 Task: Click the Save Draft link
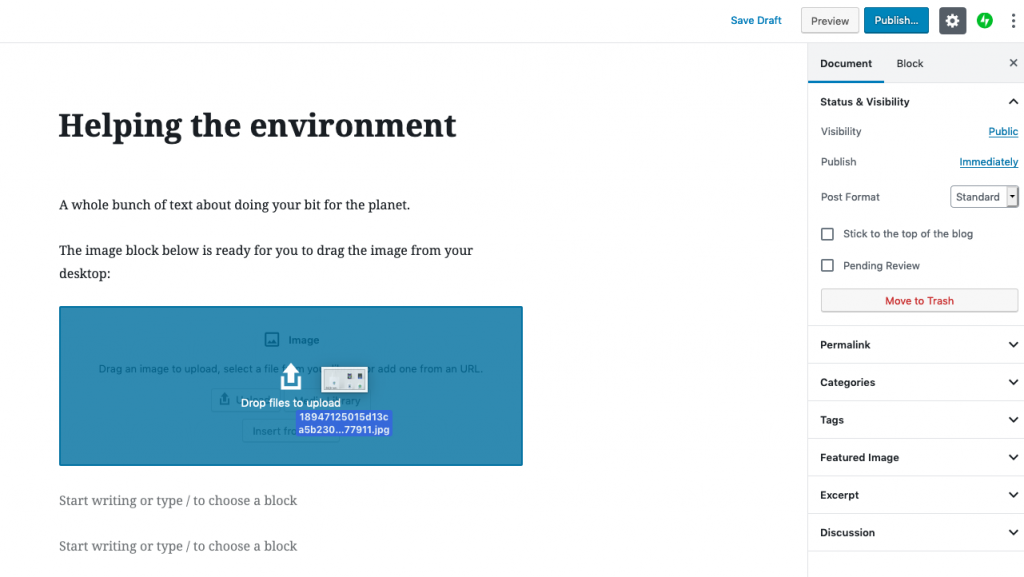756,21
